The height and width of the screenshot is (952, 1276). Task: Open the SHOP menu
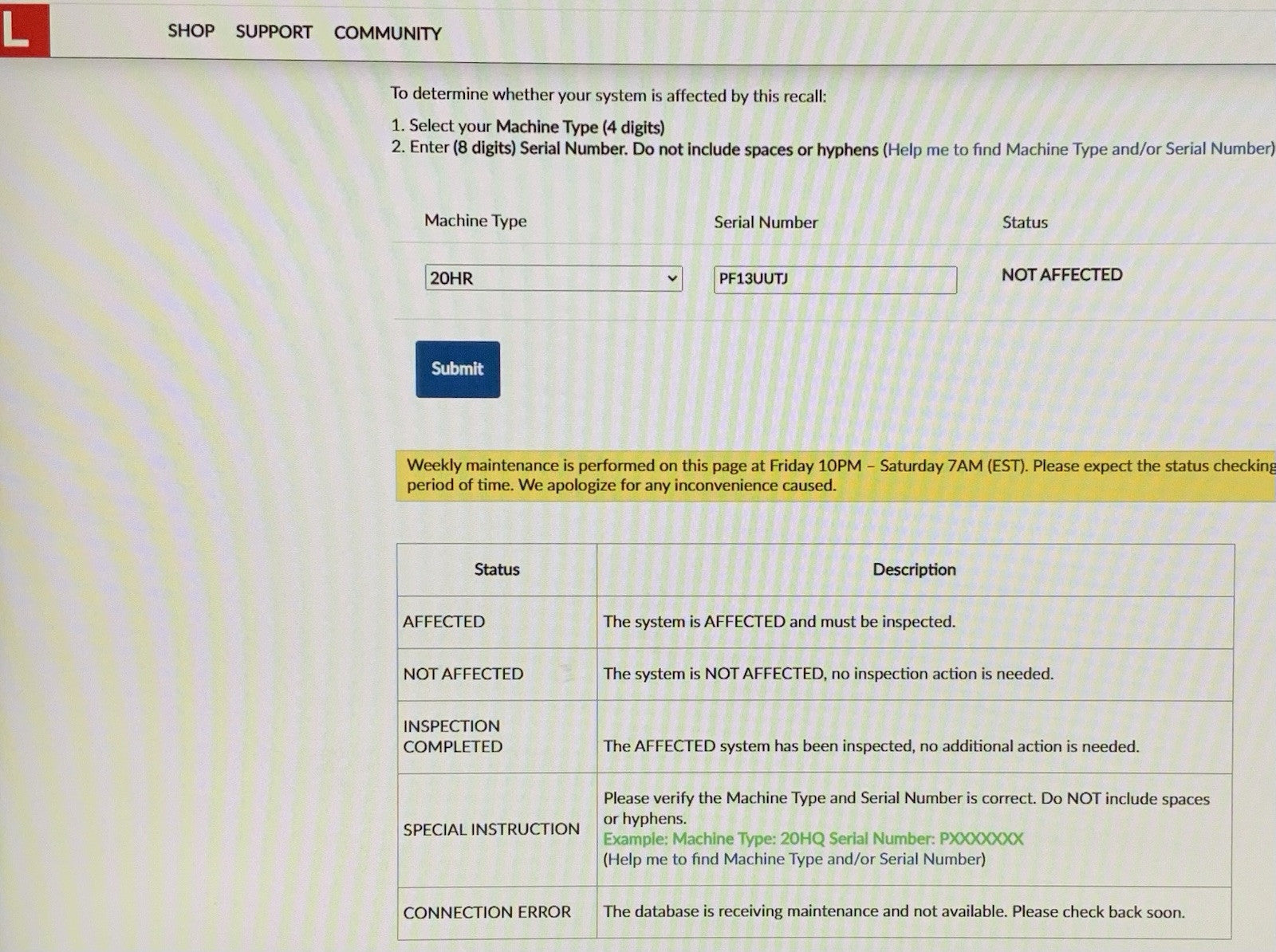click(x=191, y=31)
